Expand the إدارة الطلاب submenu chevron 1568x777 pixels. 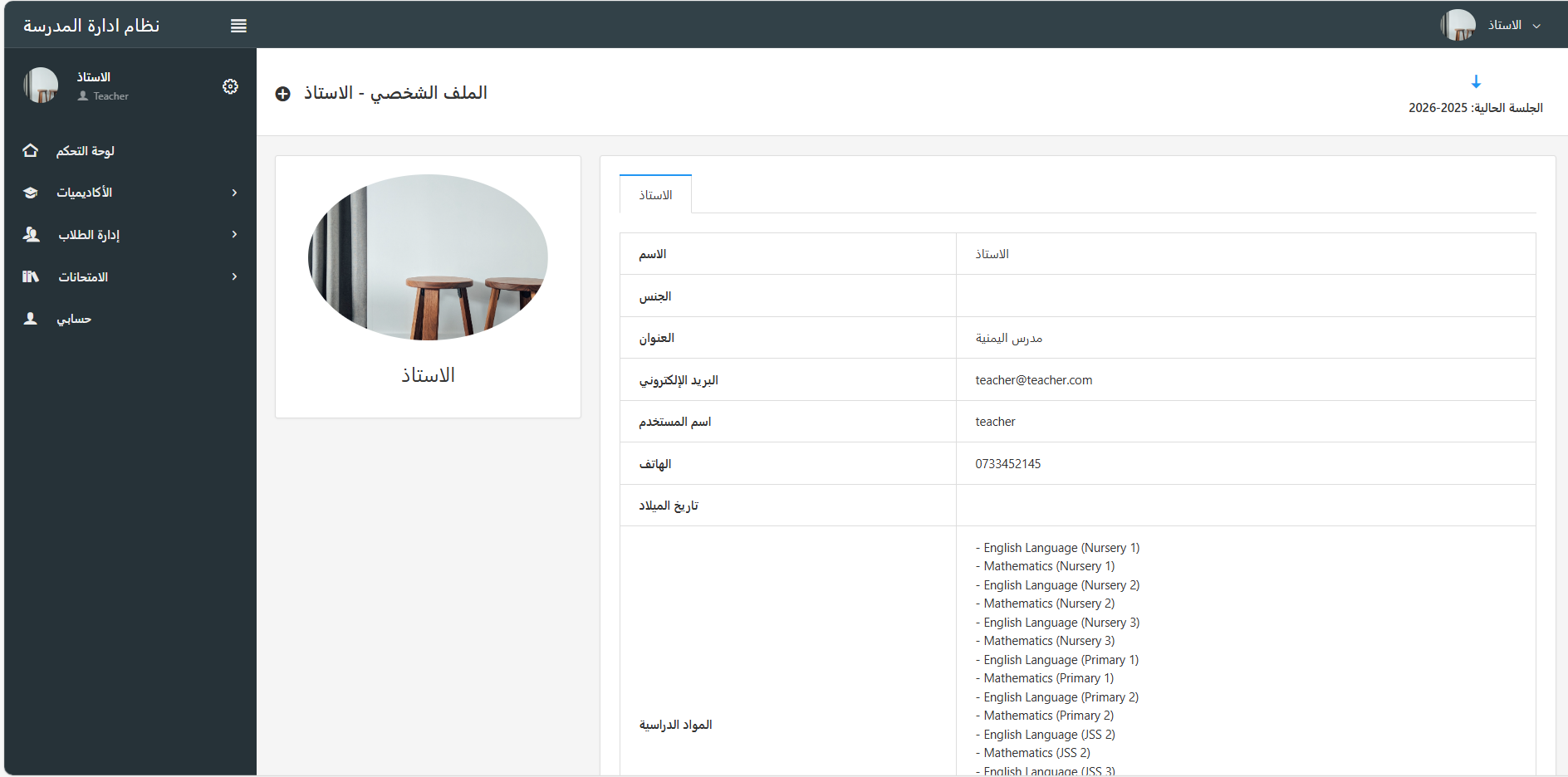[x=235, y=234]
